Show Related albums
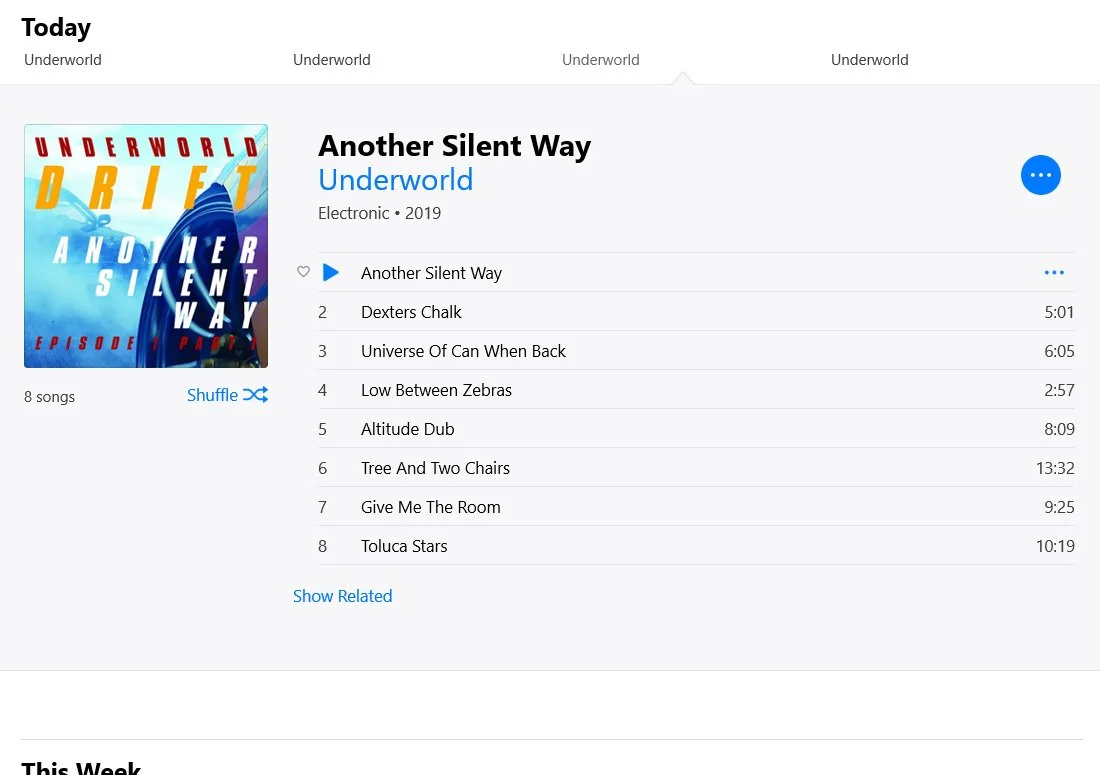 342,596
